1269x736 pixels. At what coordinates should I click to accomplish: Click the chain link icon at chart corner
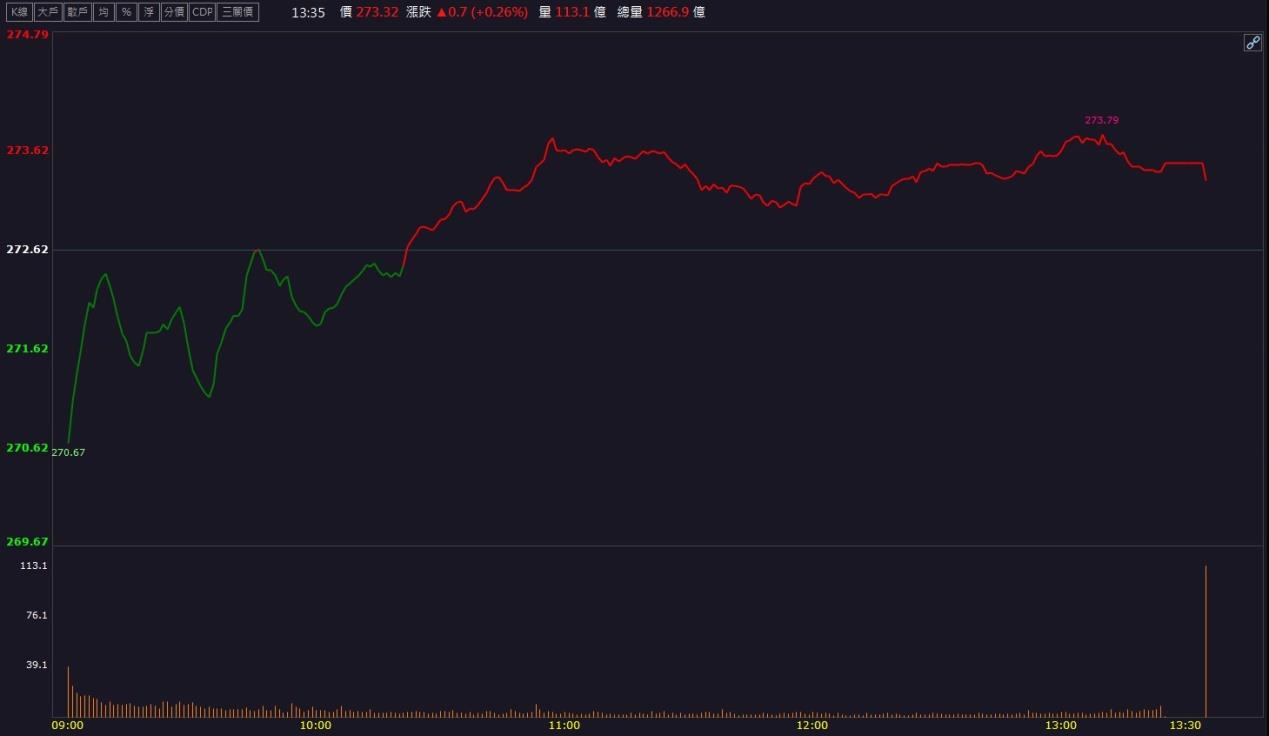tap(1252, 42)
